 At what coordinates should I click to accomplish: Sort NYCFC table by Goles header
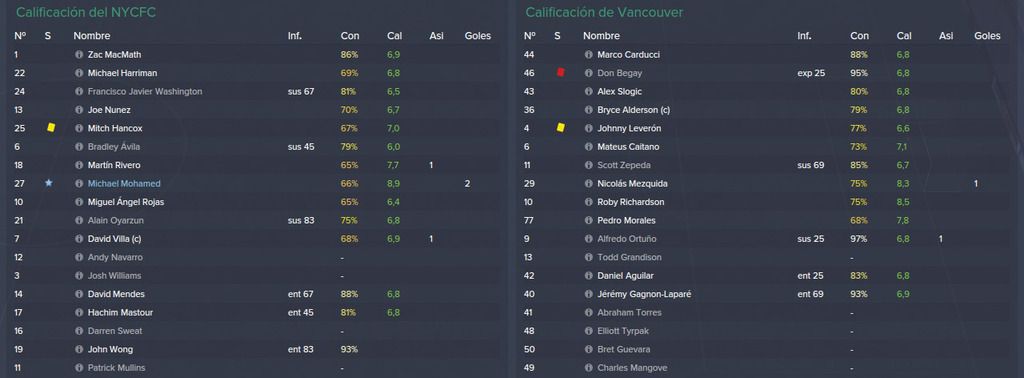477,36
